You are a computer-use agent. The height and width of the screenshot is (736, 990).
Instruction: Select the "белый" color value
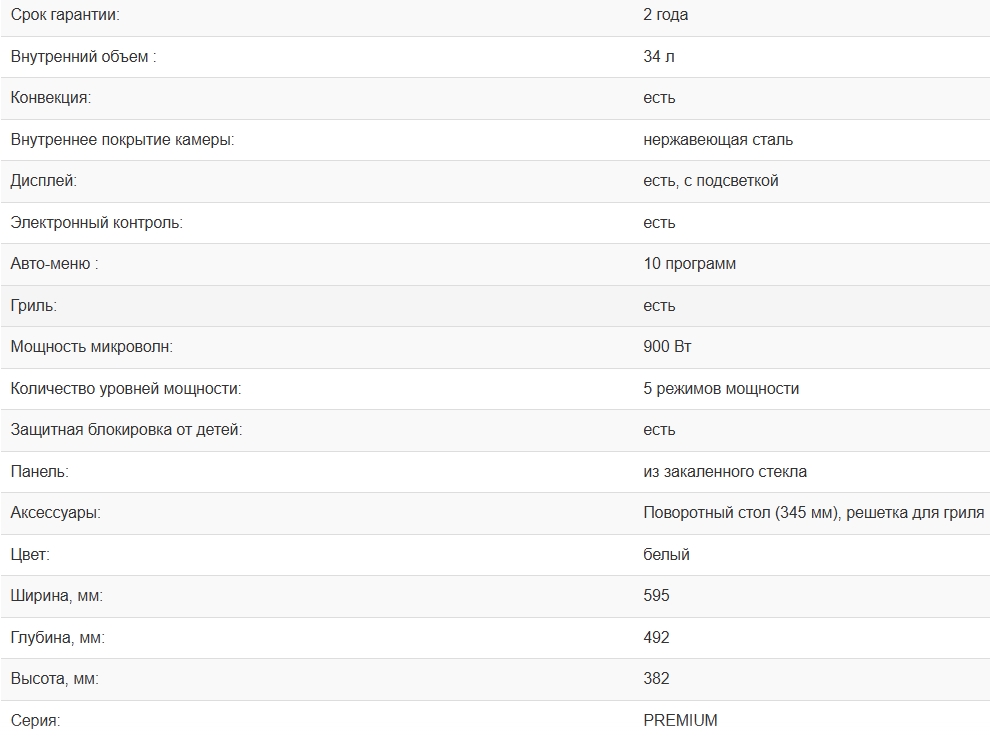667,555
